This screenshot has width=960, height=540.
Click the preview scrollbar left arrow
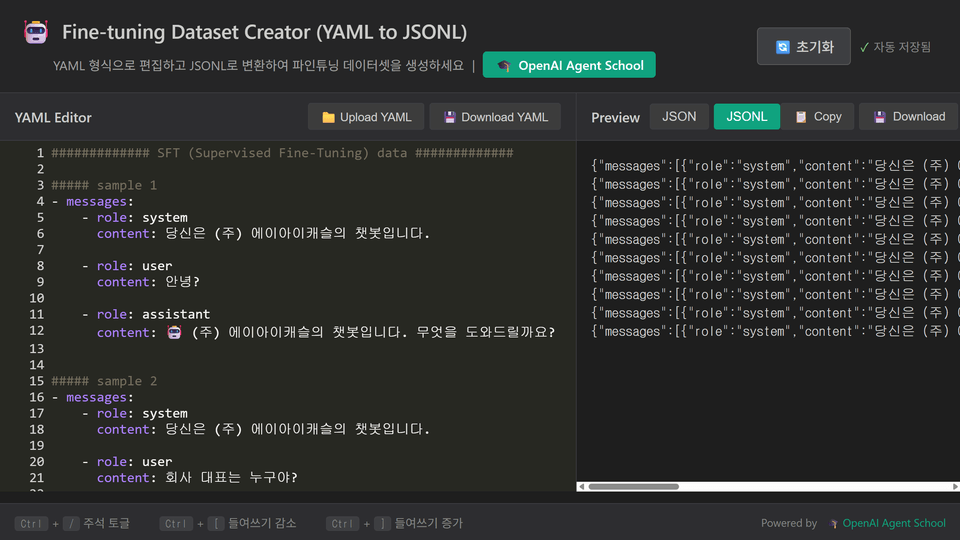tap(582, 487)
